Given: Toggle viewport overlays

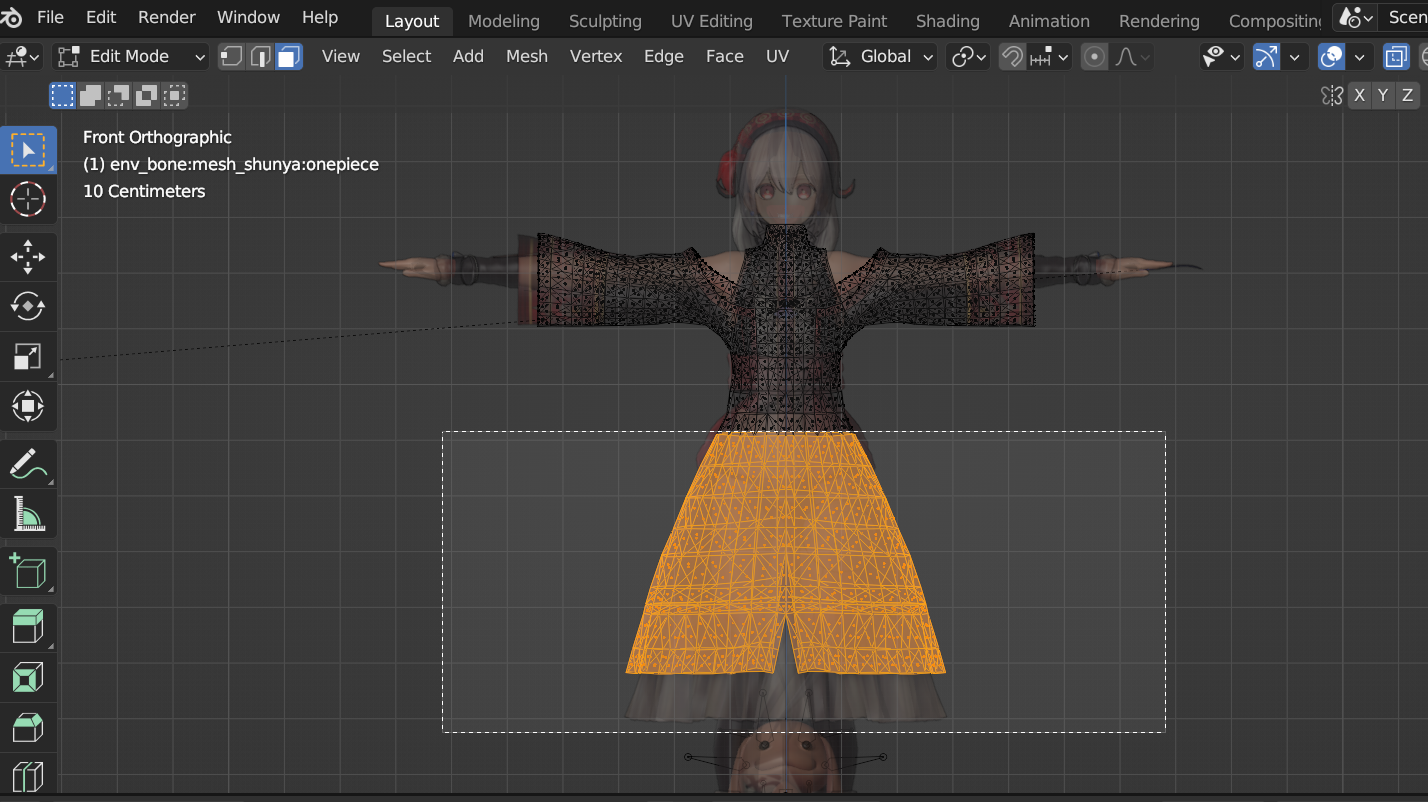Looking at the screenshot, I should coord(1331,57).
